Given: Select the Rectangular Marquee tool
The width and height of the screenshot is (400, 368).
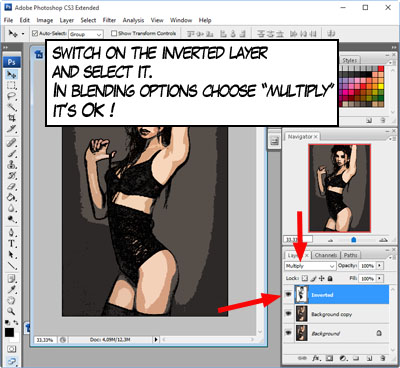Looking at the screenshot, I should 12,85.
